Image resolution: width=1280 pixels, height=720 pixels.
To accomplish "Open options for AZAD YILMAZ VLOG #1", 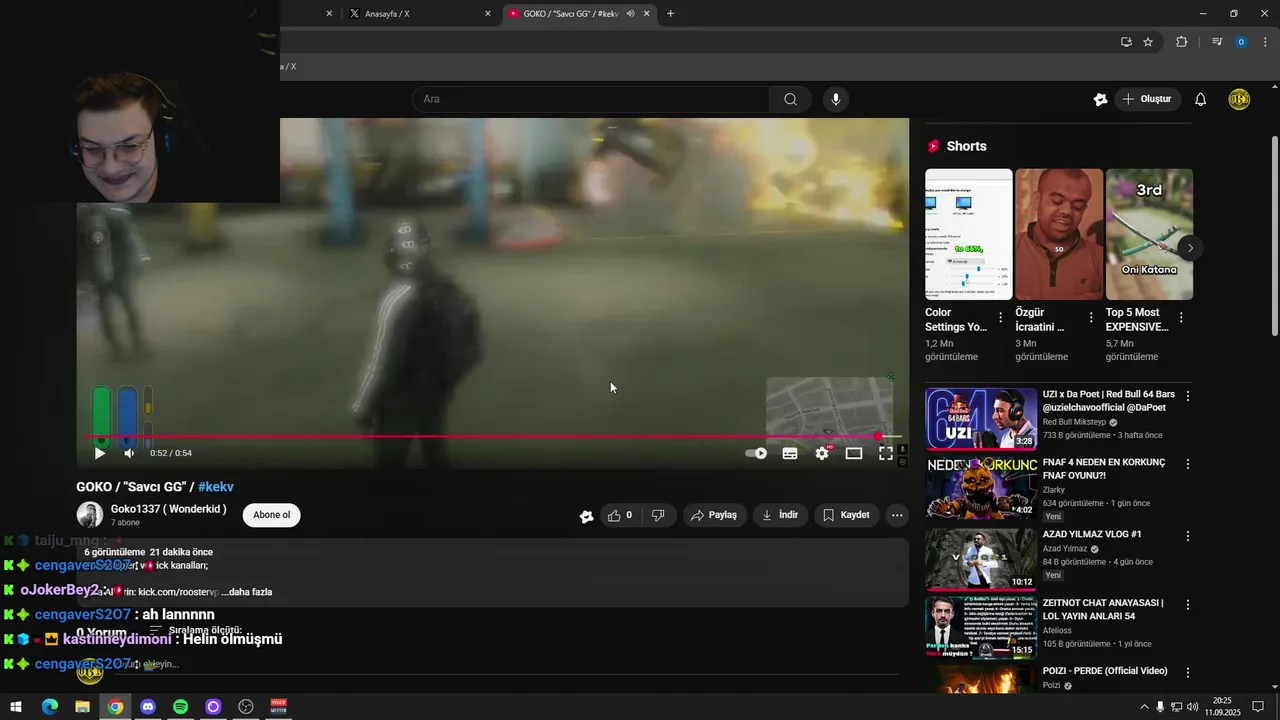I will point(1188,536).
